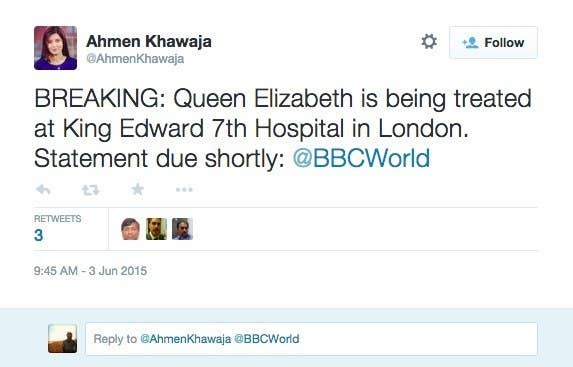Retweet using the retweet arrows icon
The image size is (573, 367).
click(x=90, y=190)
